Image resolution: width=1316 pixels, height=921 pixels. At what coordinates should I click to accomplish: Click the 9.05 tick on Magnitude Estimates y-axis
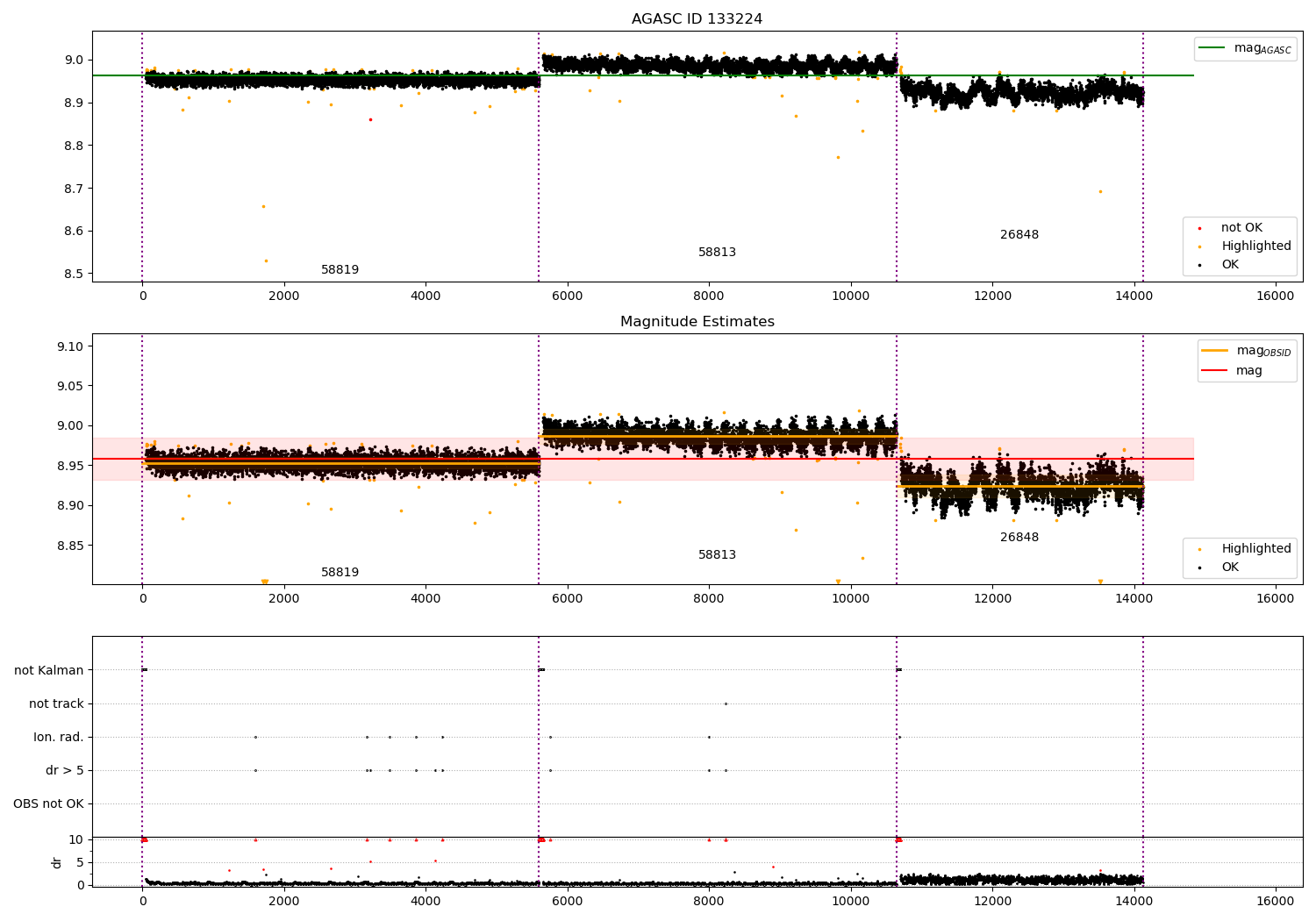point(69,387)
